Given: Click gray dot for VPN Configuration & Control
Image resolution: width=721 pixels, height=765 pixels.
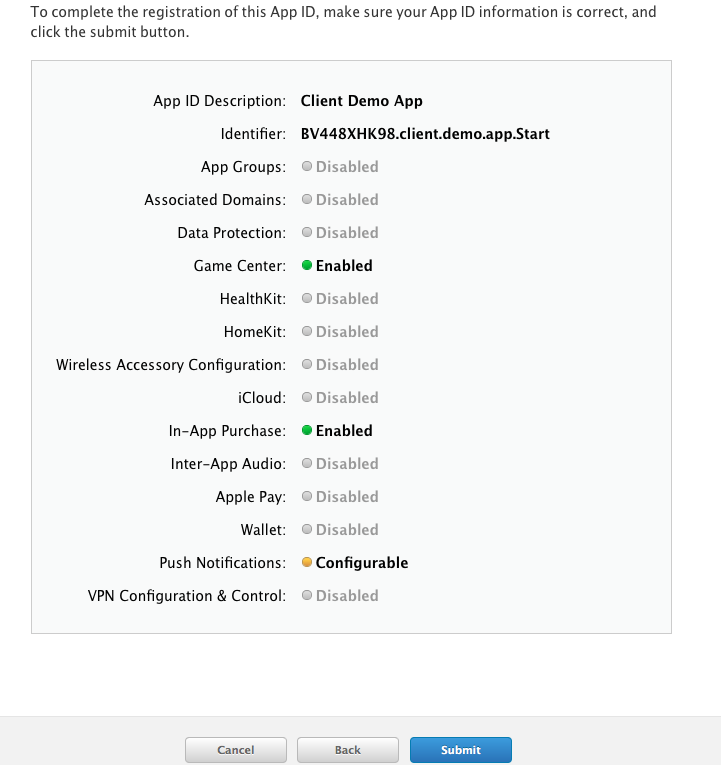Looking at the screenshot, I should (307, 596).
